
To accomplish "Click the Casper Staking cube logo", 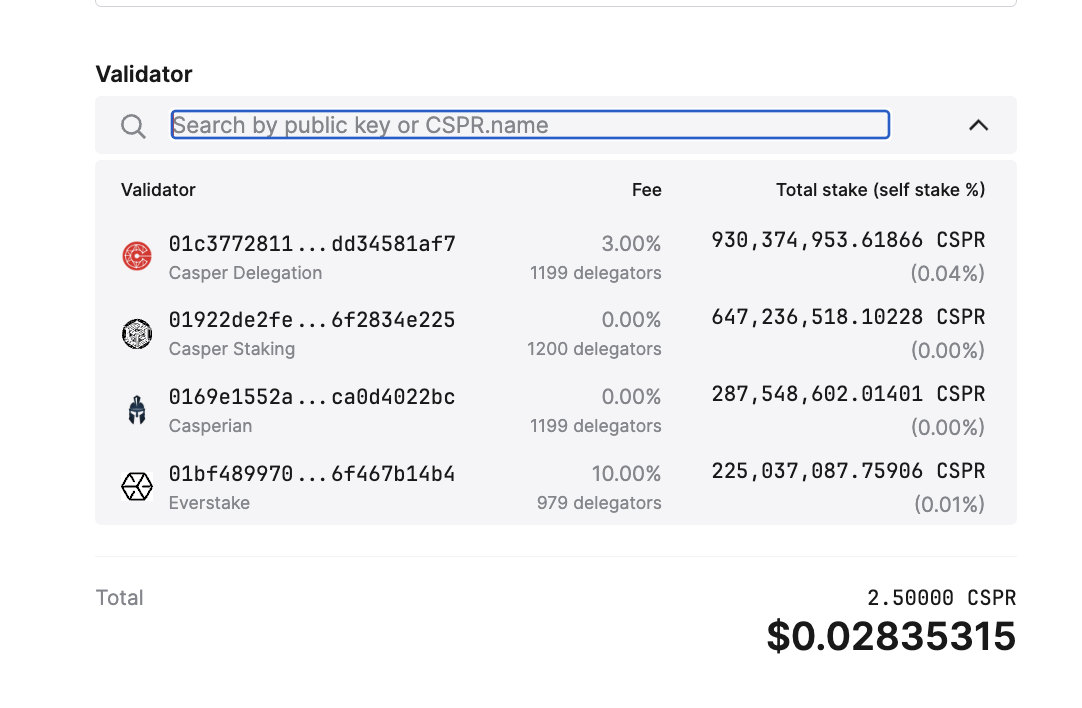I will pos(137,333).
